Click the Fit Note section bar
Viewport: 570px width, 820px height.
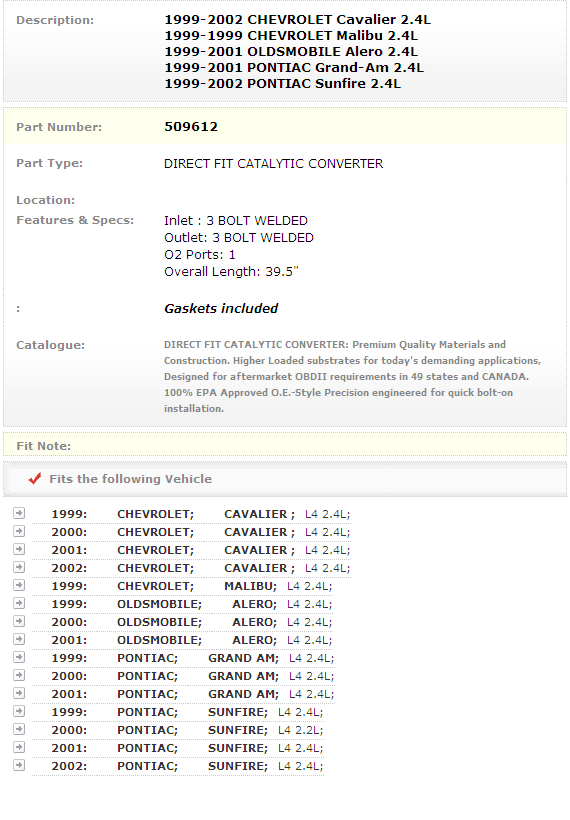click(x=285, y=446)
